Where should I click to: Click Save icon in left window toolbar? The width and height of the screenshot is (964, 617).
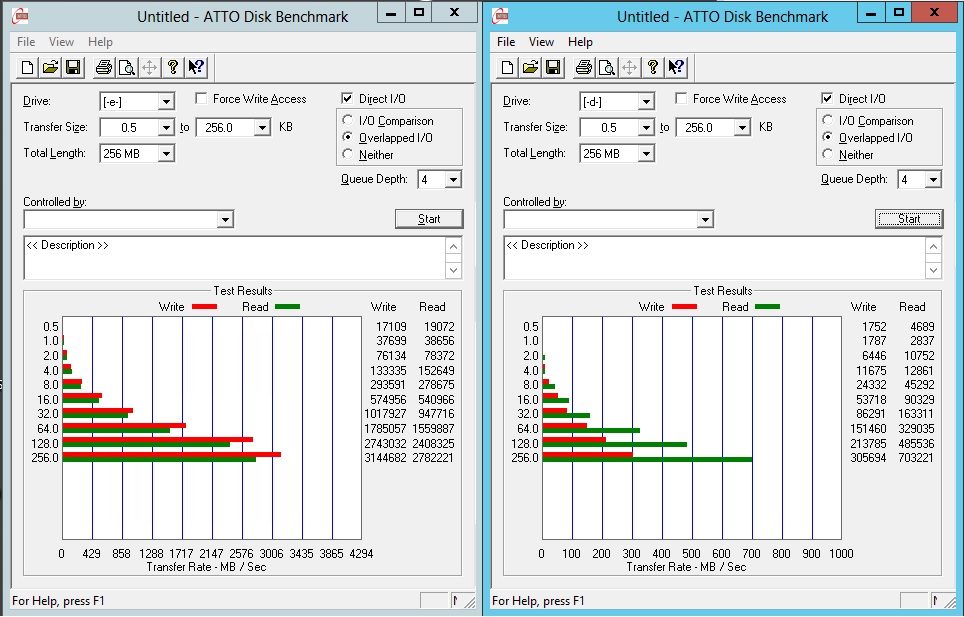(73, 67)
